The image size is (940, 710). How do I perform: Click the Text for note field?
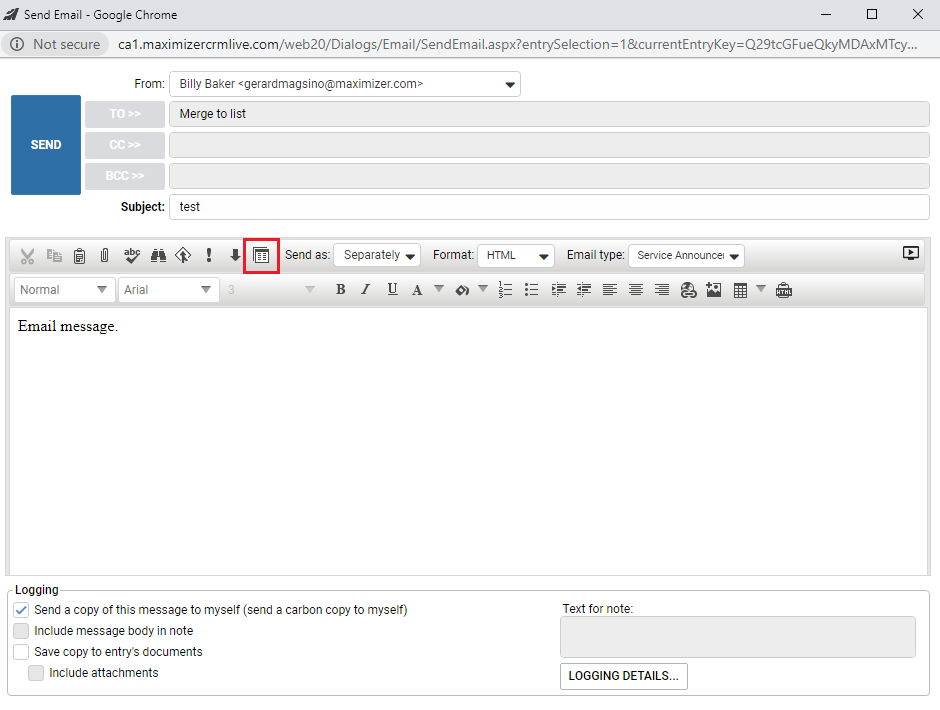(x=737, y=637)
